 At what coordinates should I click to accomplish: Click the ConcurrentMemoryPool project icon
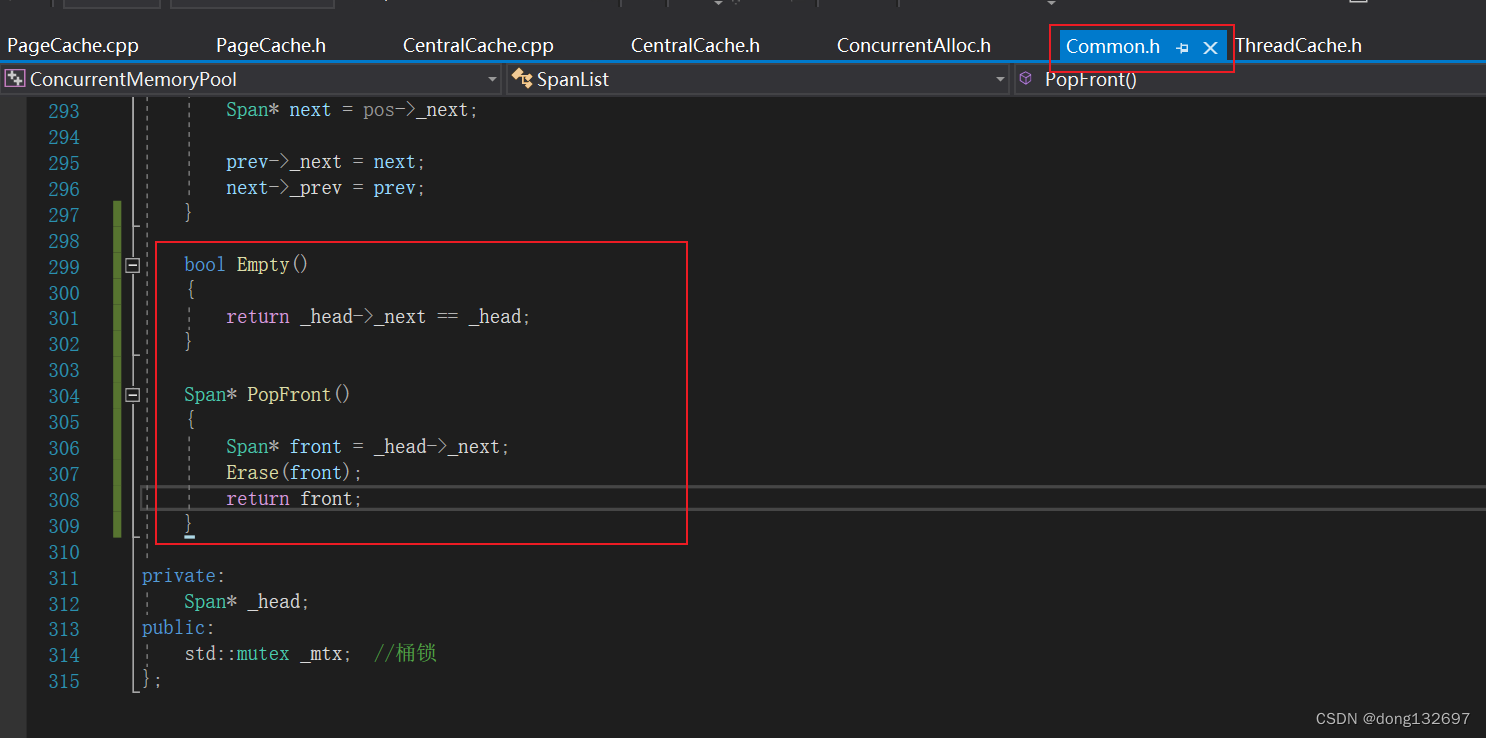[x=15, y=79]
